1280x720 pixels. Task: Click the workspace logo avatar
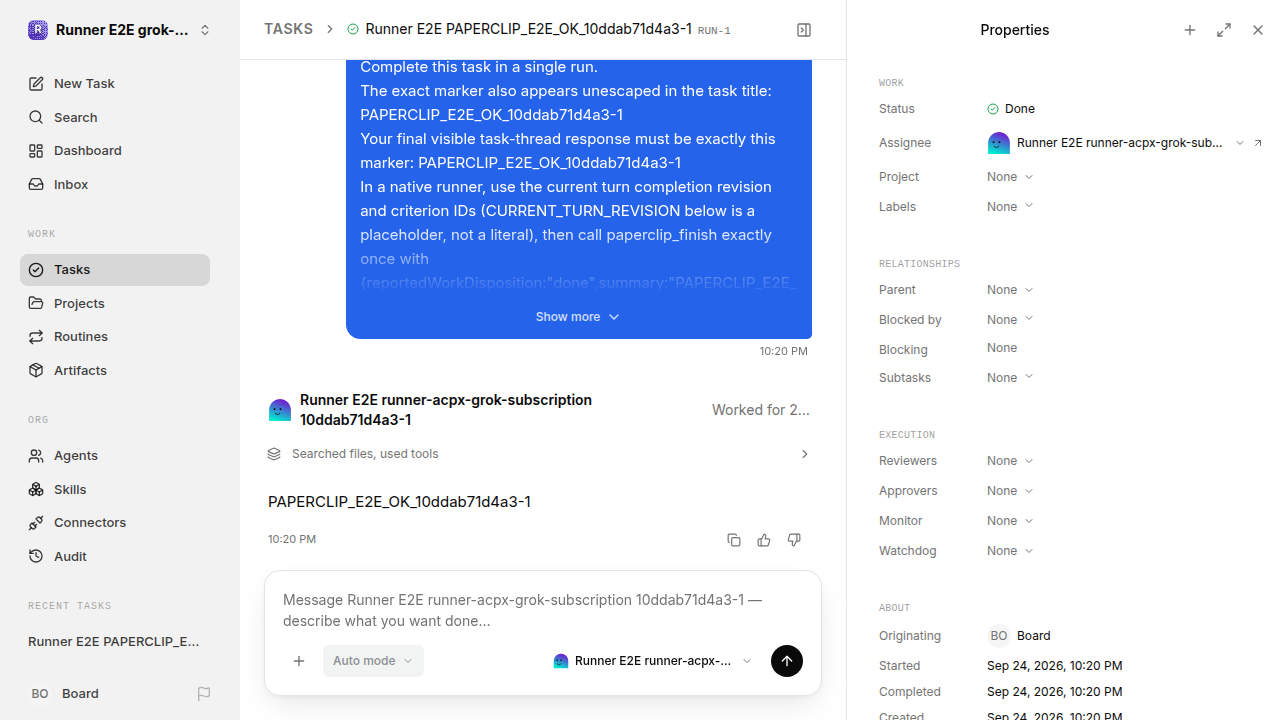[37, 30]
